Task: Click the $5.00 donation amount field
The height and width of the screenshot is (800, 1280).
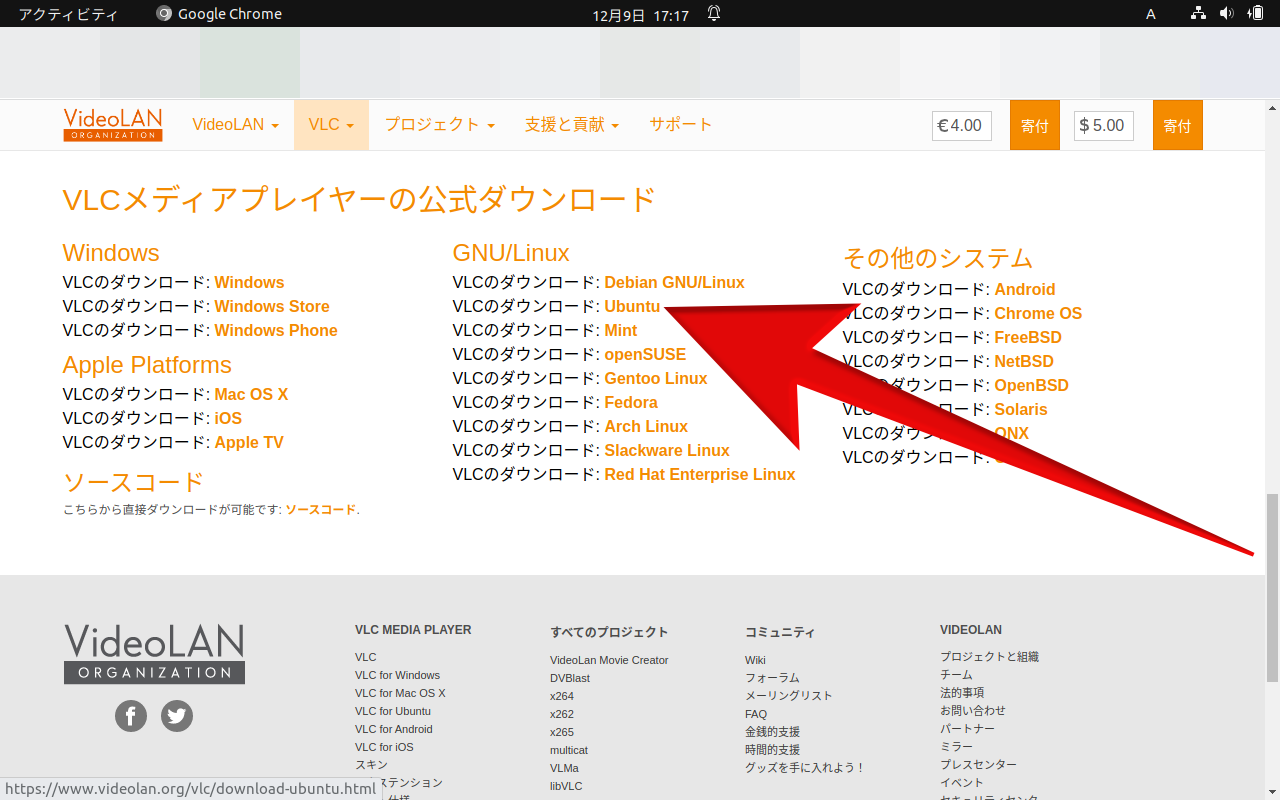Action: pyautogui.click(x=1103, y=124)
